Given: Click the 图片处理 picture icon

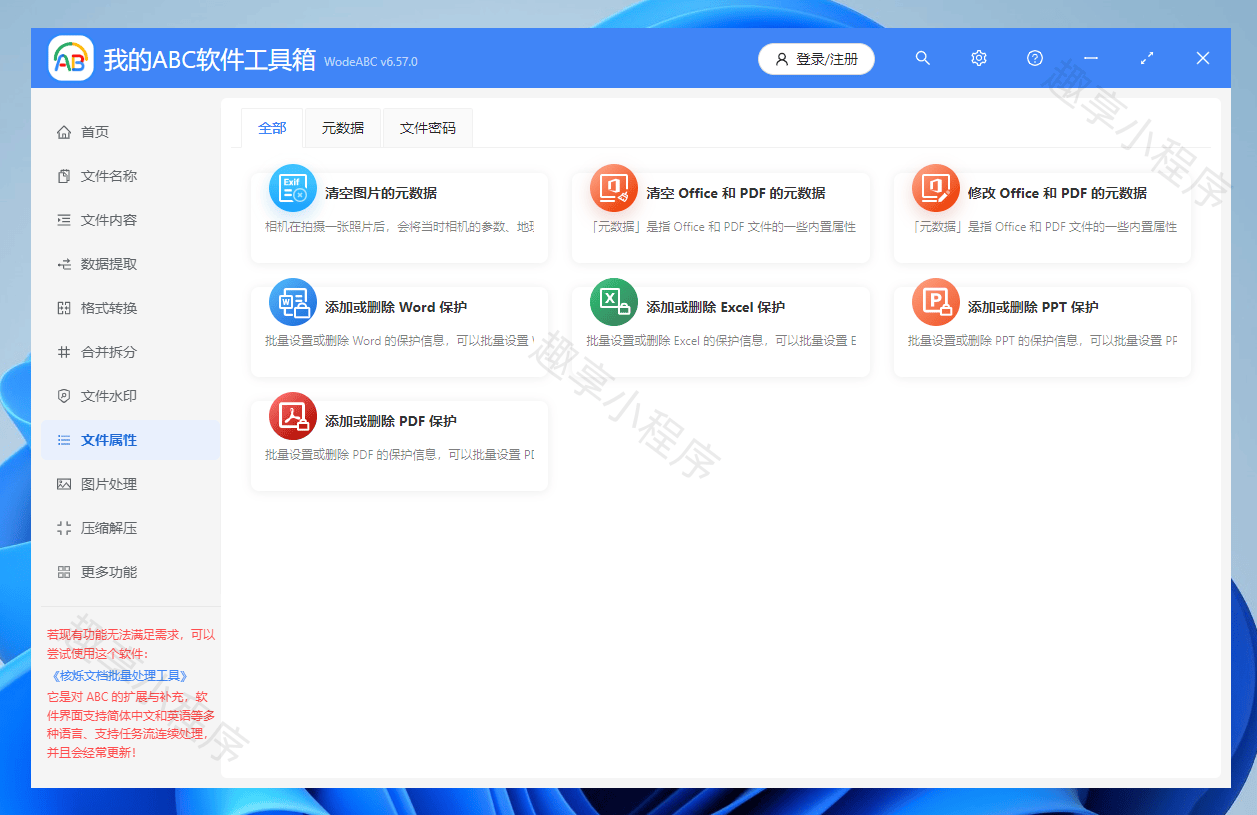Looking at the screenshot, I should (x=64, y=484).
